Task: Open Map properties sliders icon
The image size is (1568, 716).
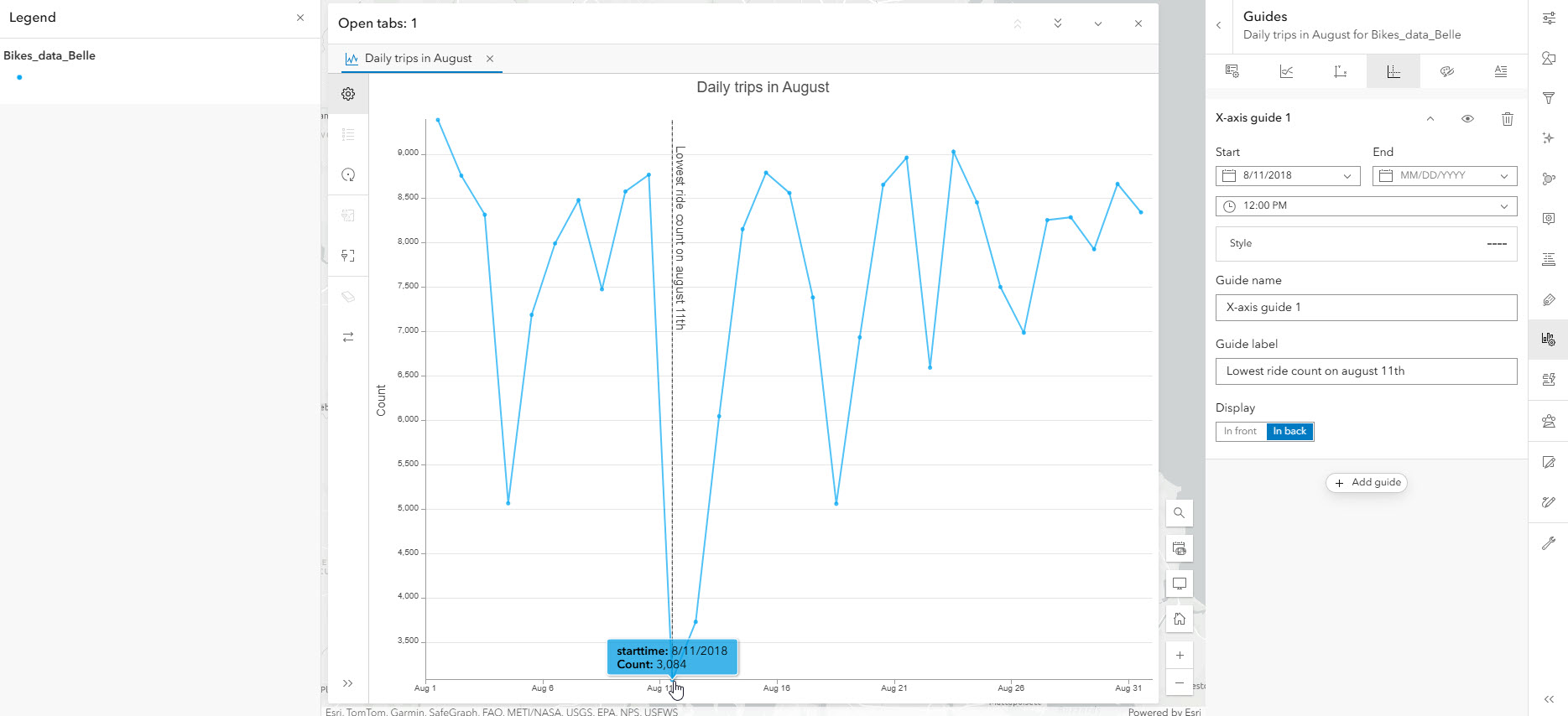Action: [1549, 18]
